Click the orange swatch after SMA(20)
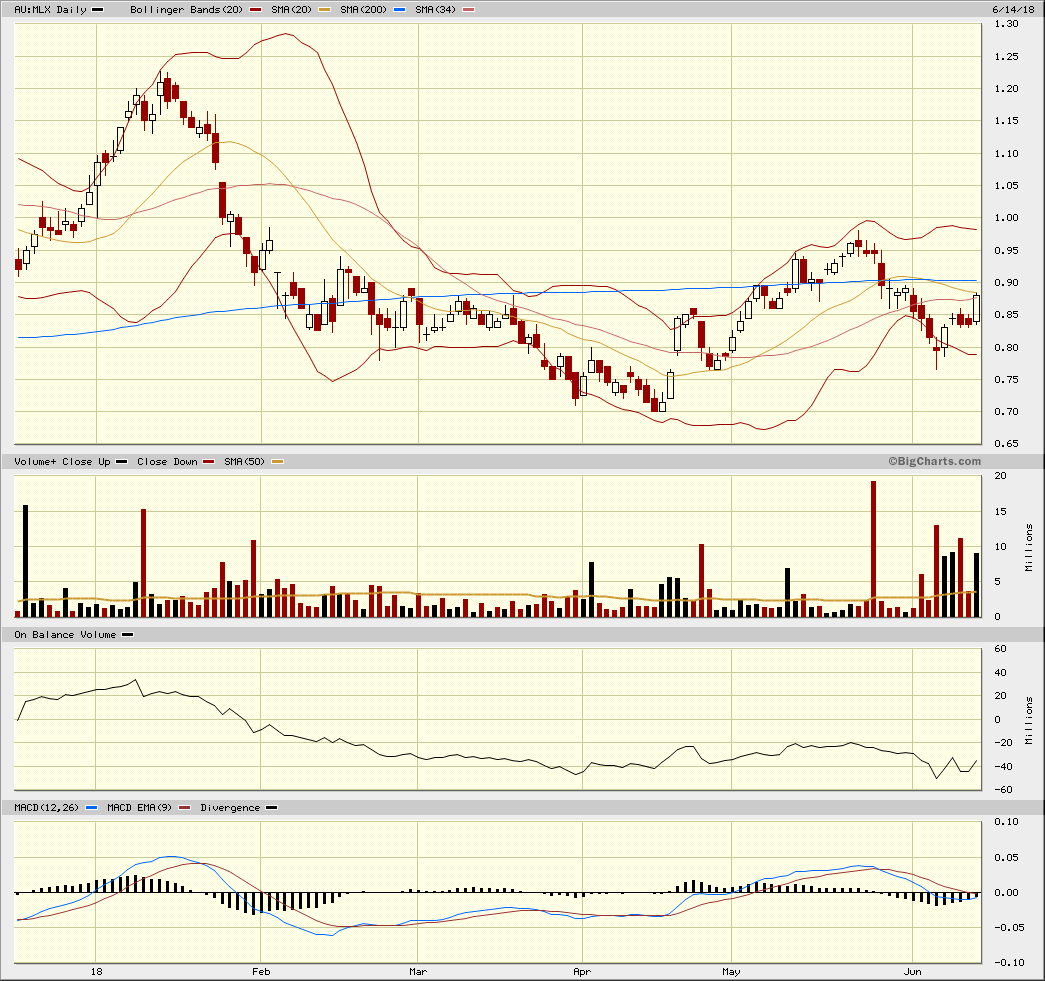This screenshot has width=1045, height=981. [x=323, y=9]
